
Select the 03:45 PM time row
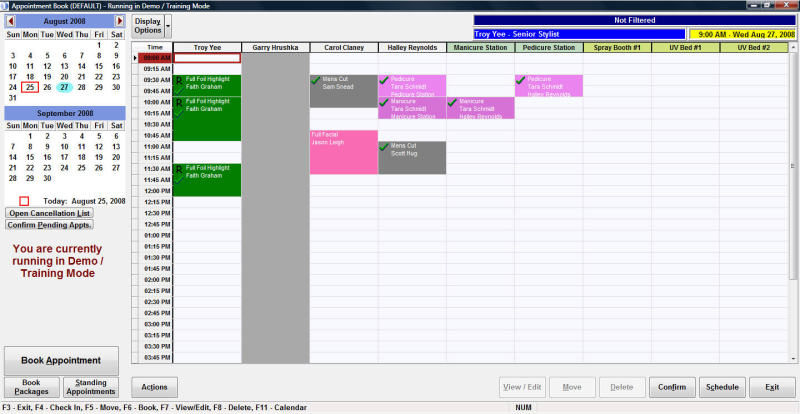pyautogui.click(x=156, y=357)
